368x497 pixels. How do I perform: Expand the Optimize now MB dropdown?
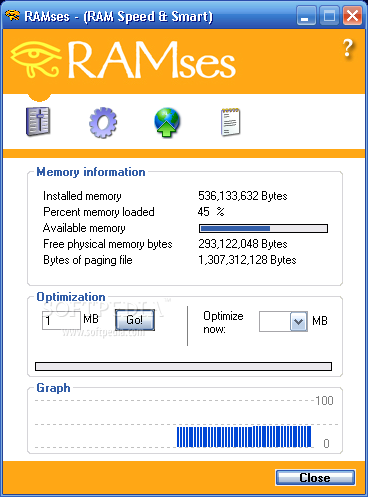click(x=299, y=321)
